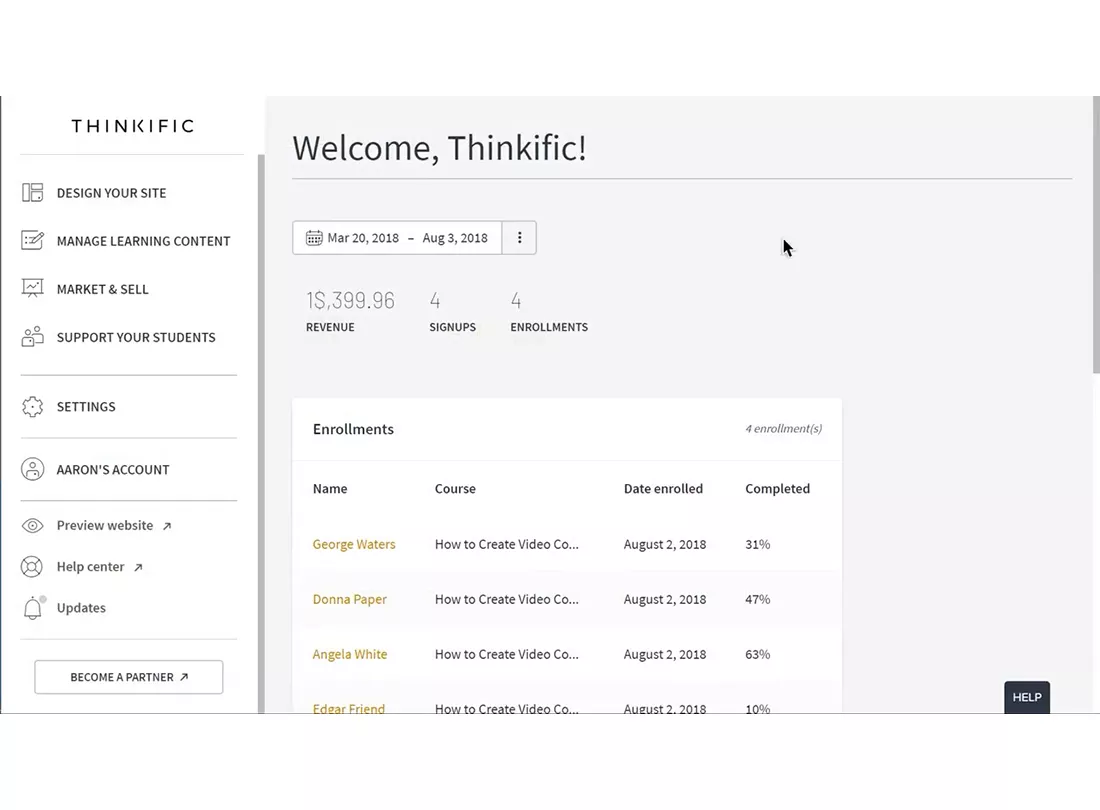Open George Waters student profile
This screenshot has height=810, width=1100.
[x=354, y=544]
